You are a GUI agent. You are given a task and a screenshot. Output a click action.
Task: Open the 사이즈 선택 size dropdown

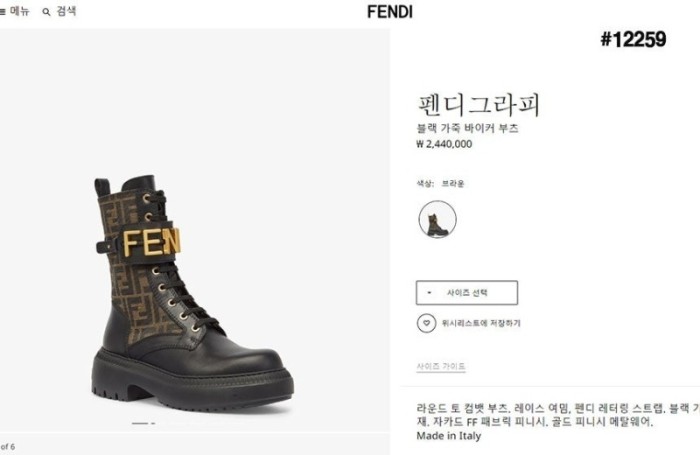click(x=467, y=293)
